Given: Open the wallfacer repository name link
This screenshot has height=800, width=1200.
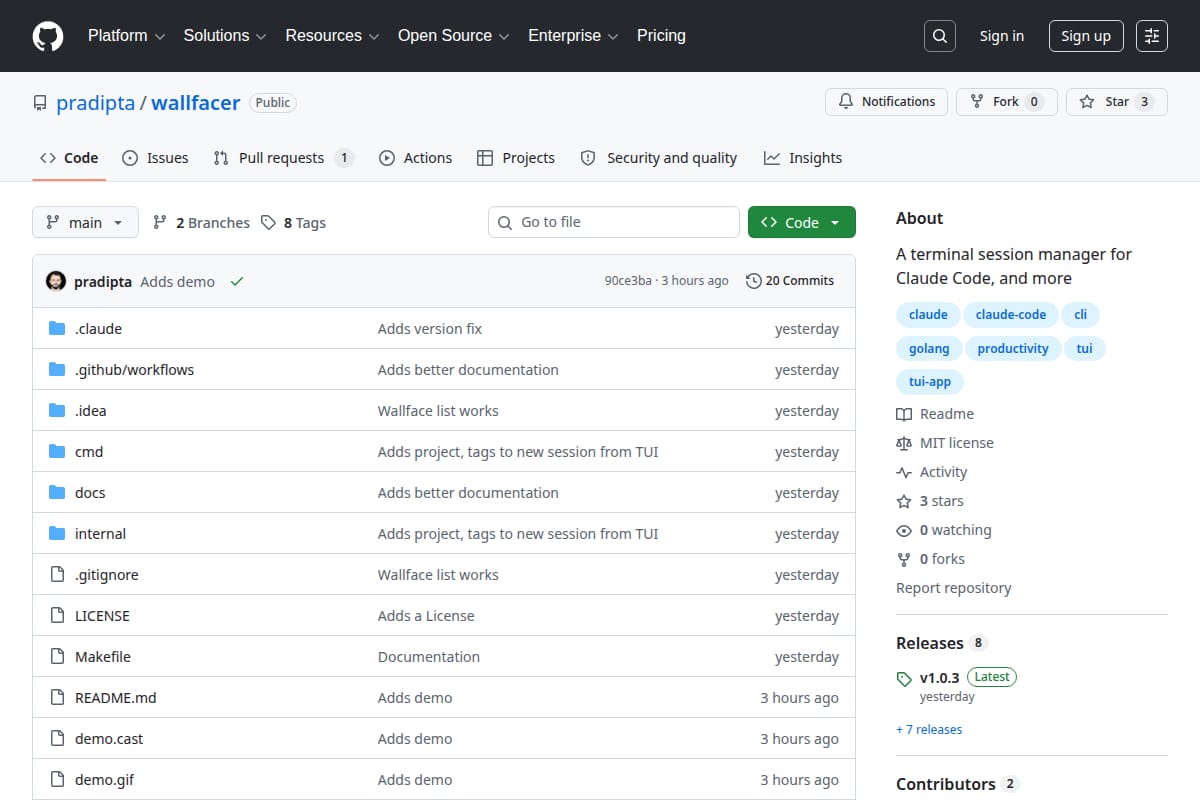Looking at the screenshot, I should coord(196,103).
